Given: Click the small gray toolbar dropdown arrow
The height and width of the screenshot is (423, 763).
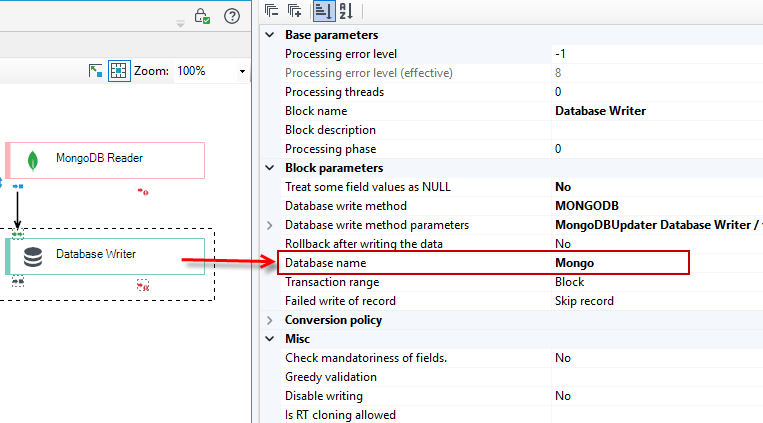Looking at the screenshot, I should 180,24.
